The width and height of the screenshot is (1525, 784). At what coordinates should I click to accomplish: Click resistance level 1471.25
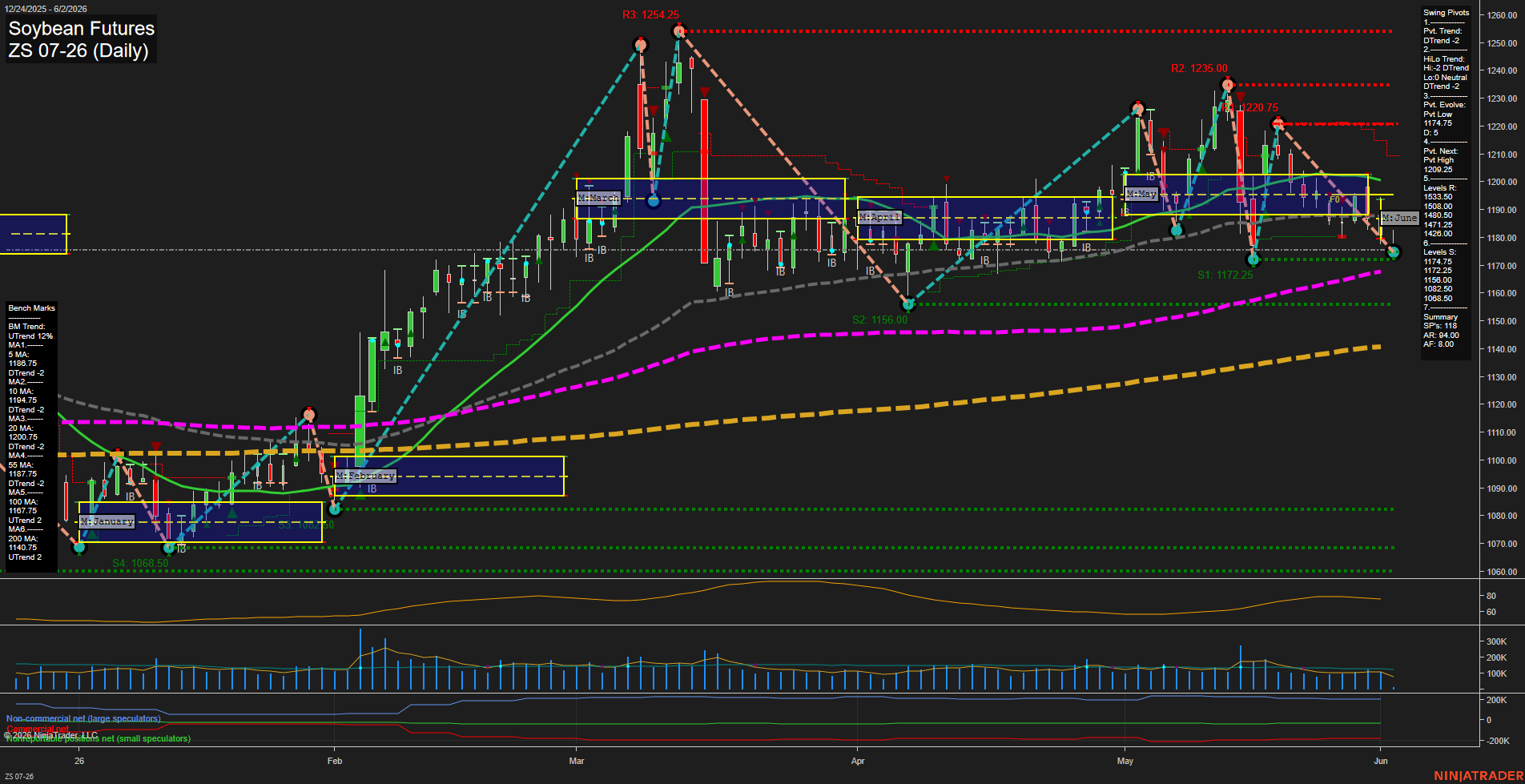point(1438,225)
